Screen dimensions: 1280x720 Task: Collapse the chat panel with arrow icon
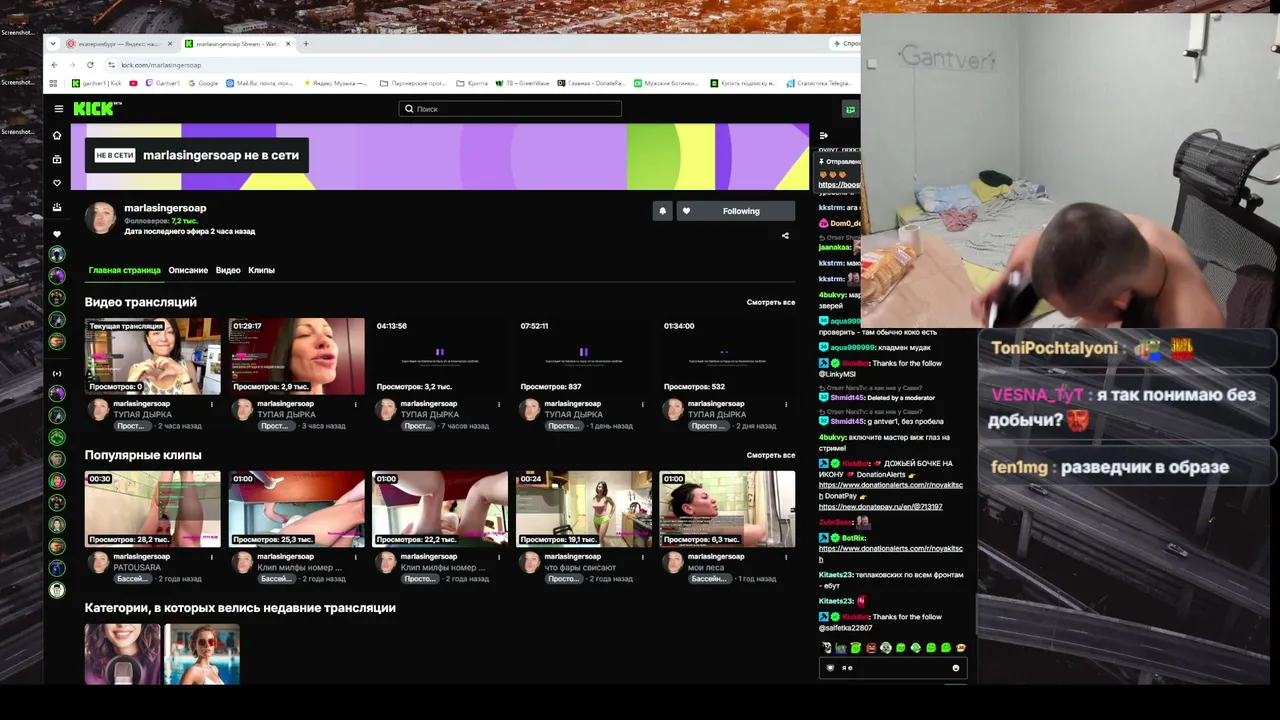pyautogui.click(x=824, y=135)
